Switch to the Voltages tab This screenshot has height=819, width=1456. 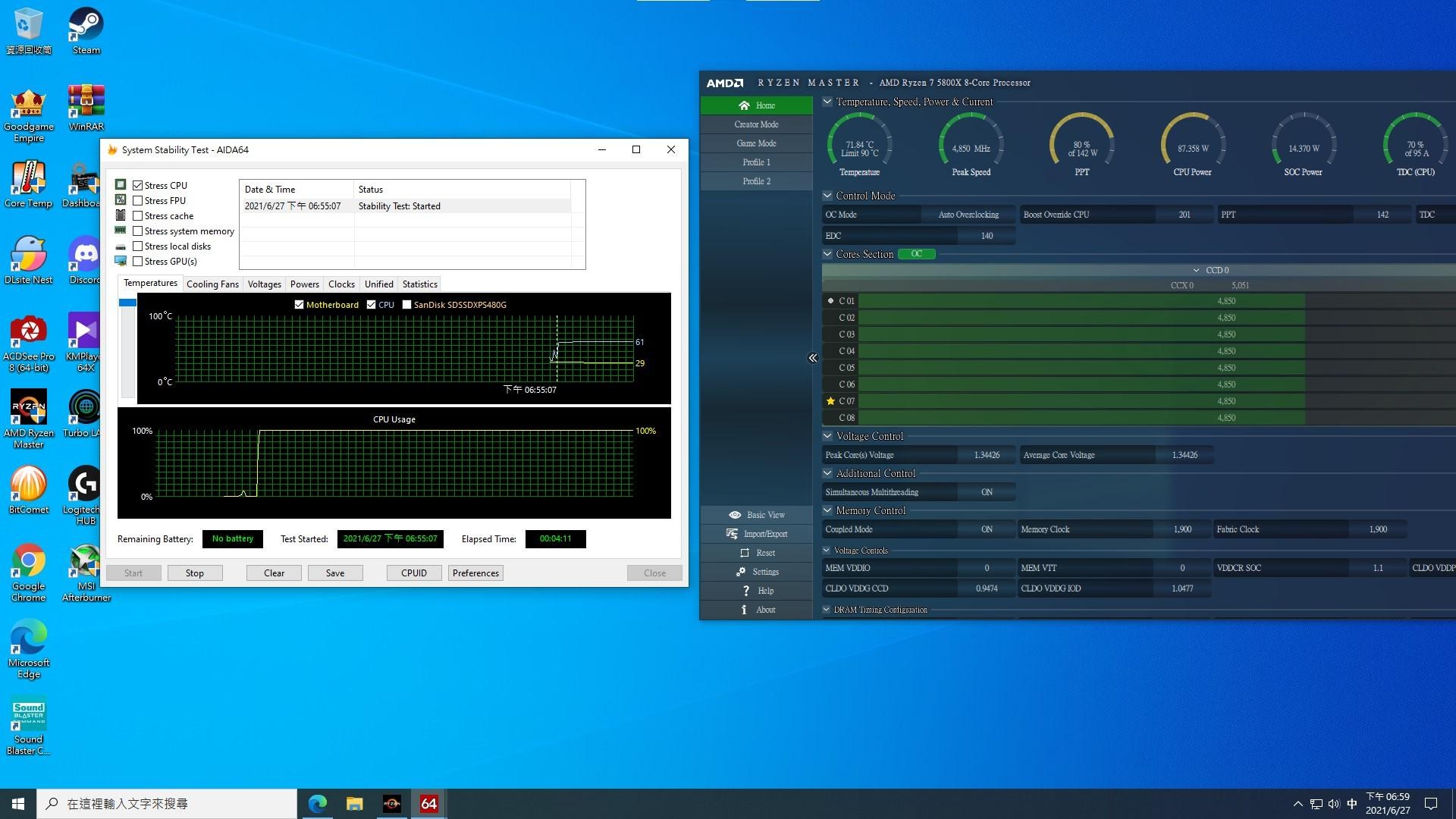tap(264, 284)
